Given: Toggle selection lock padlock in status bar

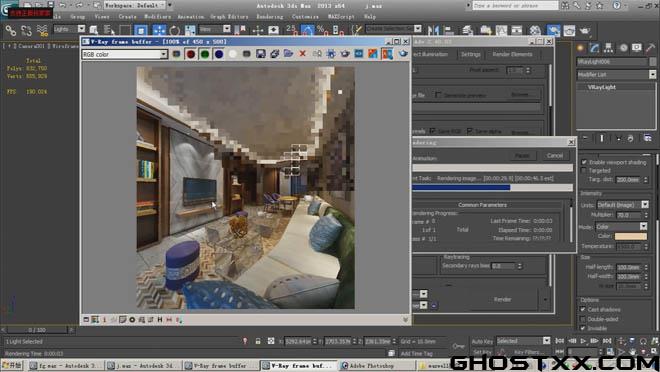Looking at the screenshot, I should pos(258,341).
